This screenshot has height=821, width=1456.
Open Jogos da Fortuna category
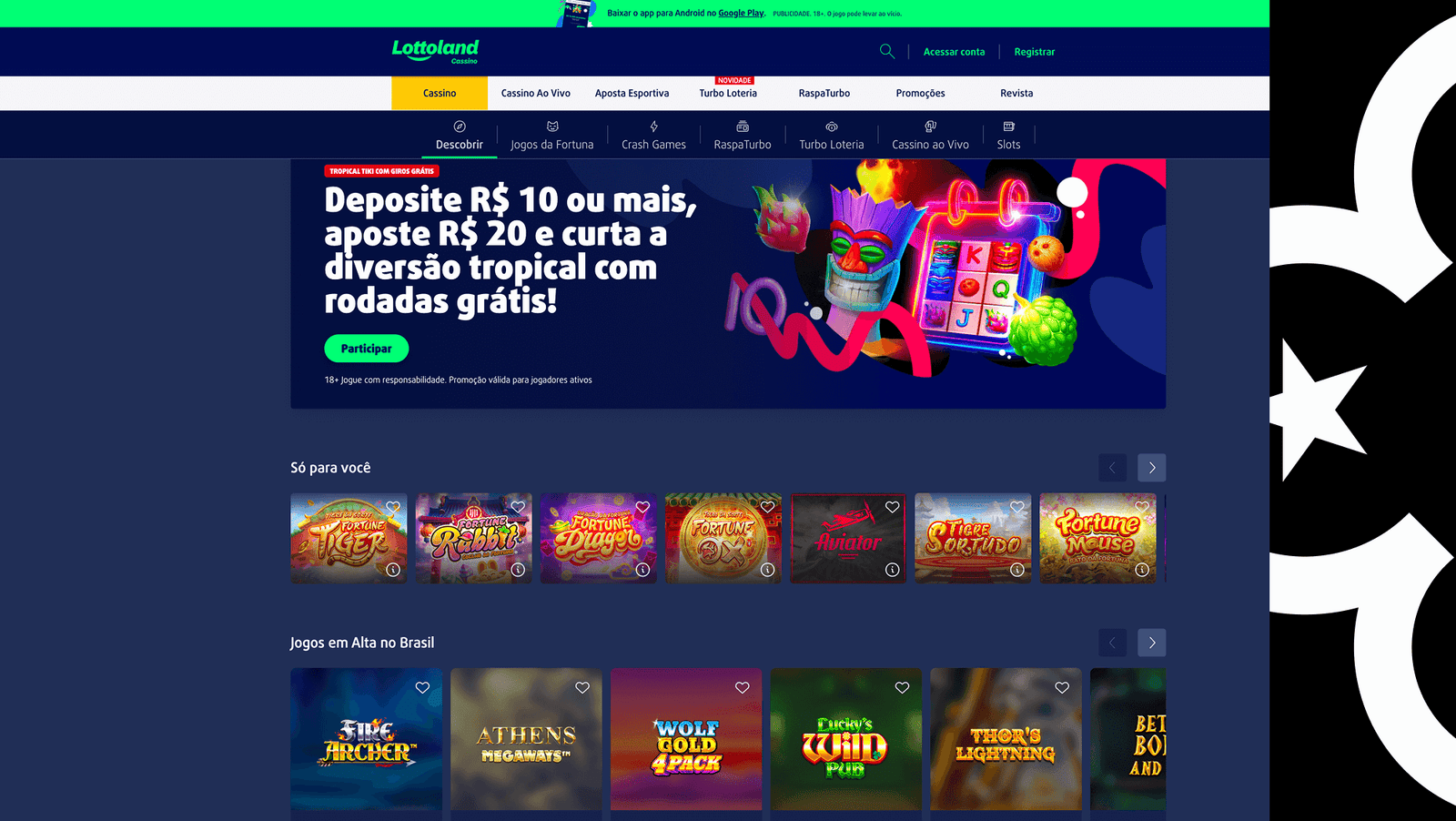click(551, 135)
